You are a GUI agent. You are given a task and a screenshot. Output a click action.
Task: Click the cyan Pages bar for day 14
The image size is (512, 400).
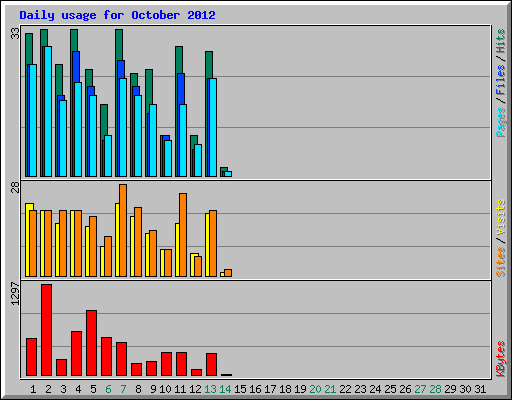pyautogui.click(x=228, y=174)
